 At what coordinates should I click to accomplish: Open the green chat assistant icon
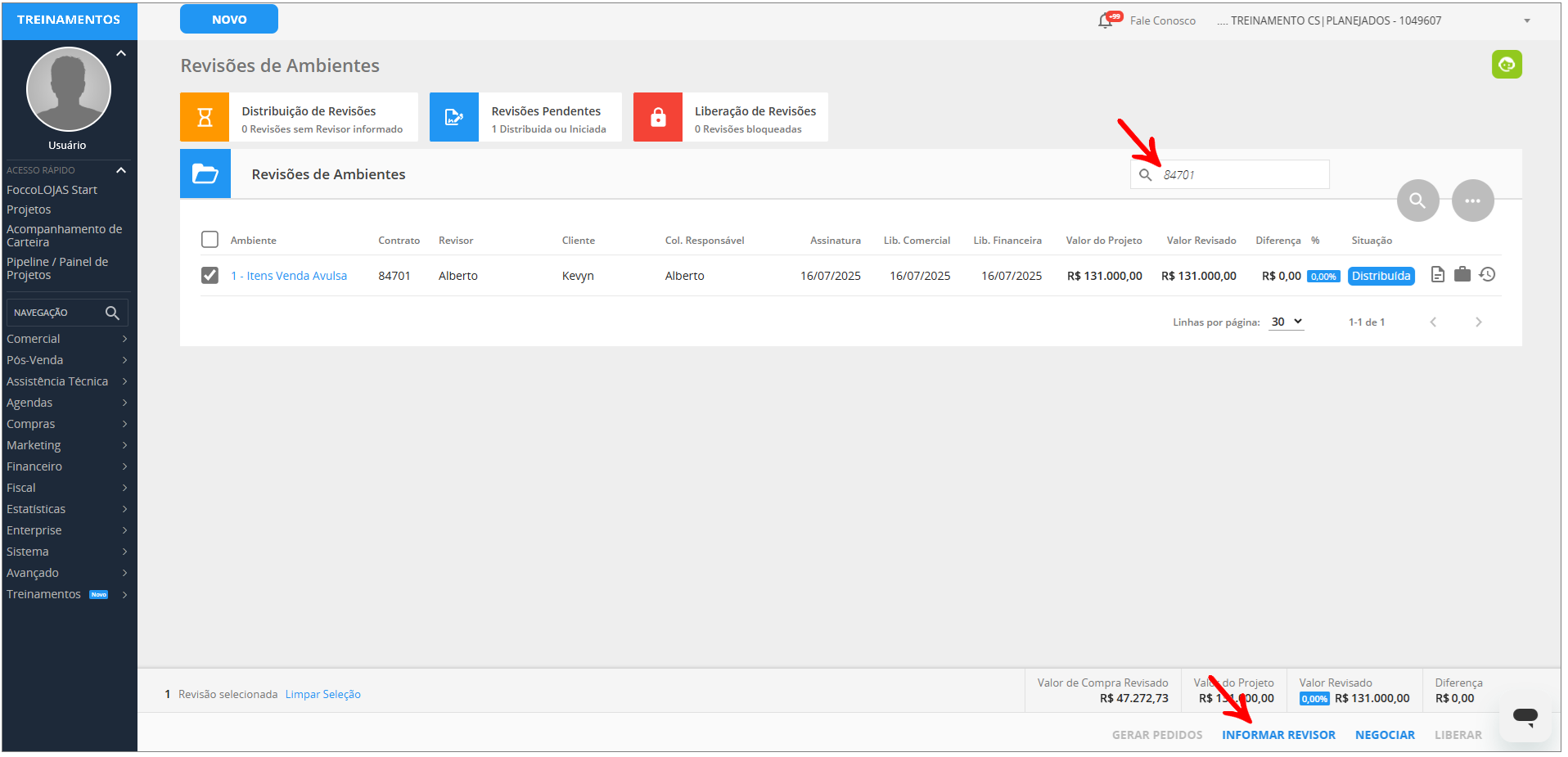tap(1506, 65)
